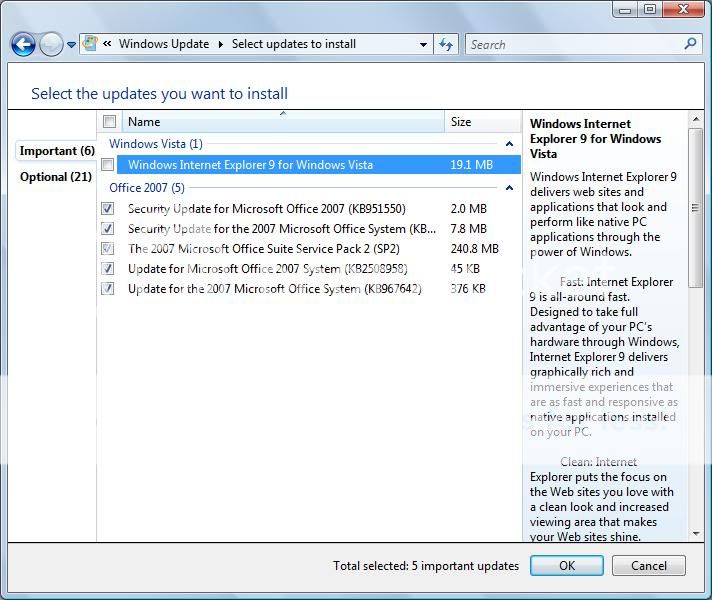
Task: Open the address bar history dropdown
Action: pyautogui.click(x=424, y=45)
